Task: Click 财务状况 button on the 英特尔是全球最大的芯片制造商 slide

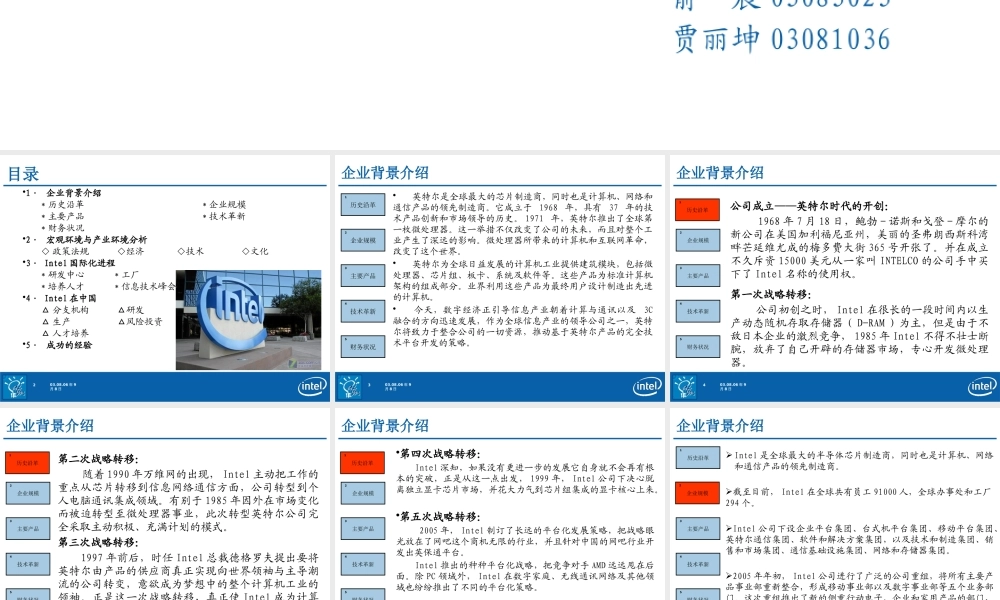Action: tap(363, 347)
